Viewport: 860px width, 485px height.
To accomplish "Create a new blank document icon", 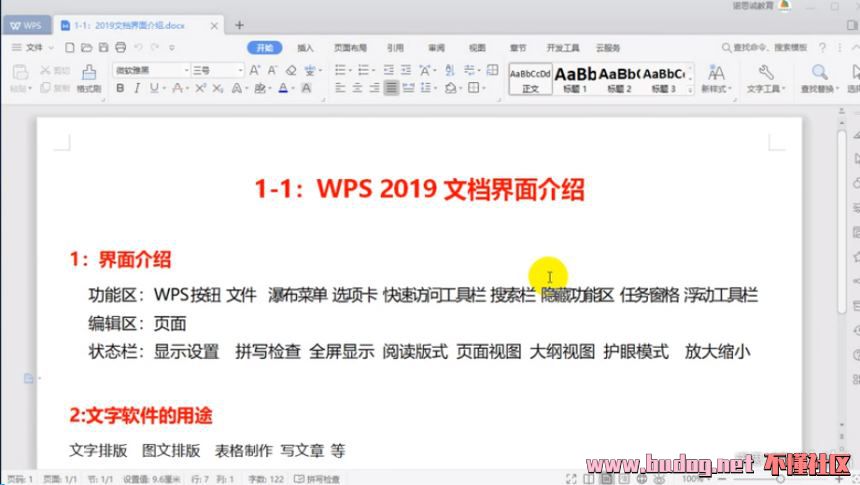I will click(70, 48).
